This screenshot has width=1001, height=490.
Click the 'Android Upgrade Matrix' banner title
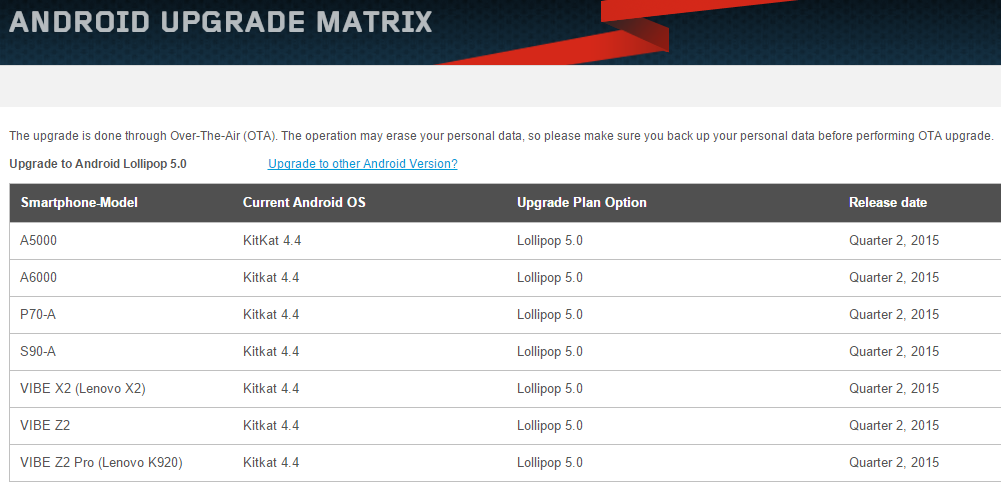point(220,22)
